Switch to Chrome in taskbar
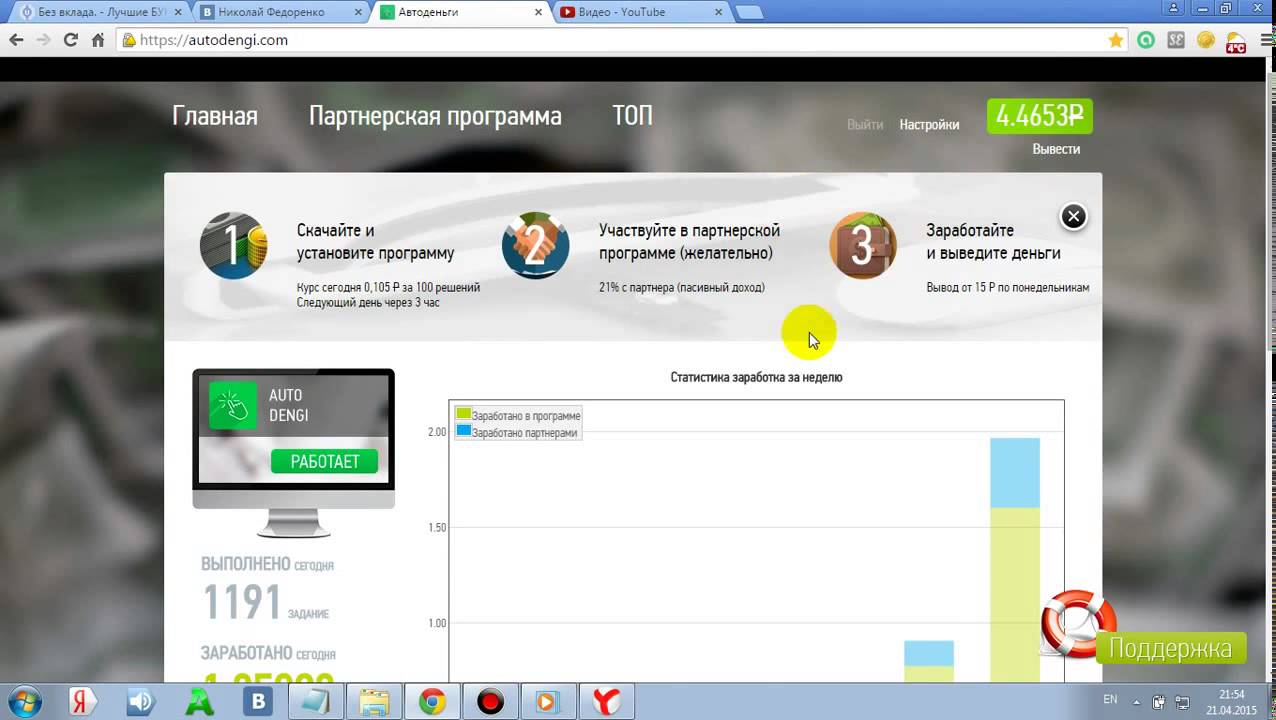Screen dimensions: 1276x720 point(432,702)
